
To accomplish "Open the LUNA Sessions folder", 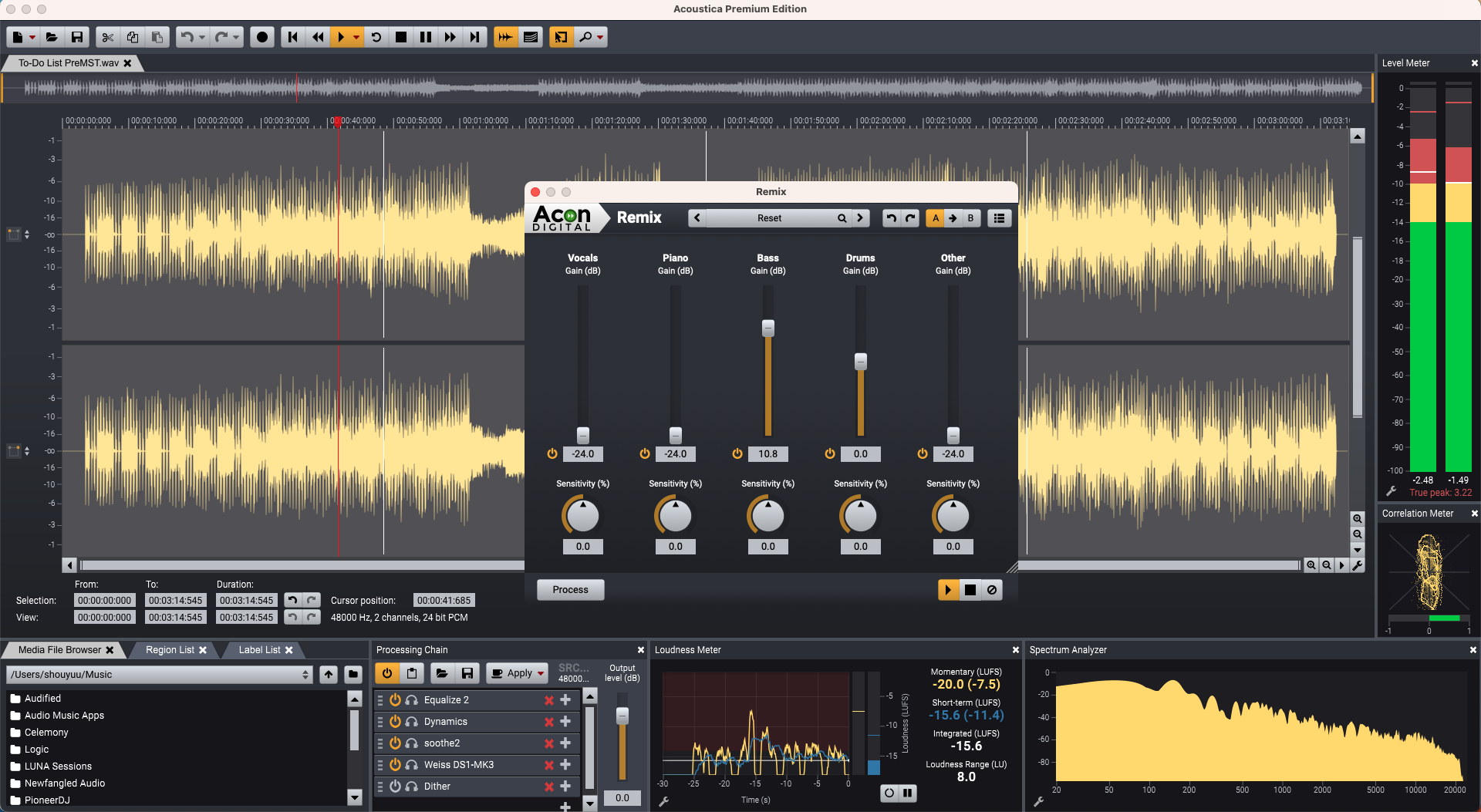I will pyautogui.click(x=58, y=767).
